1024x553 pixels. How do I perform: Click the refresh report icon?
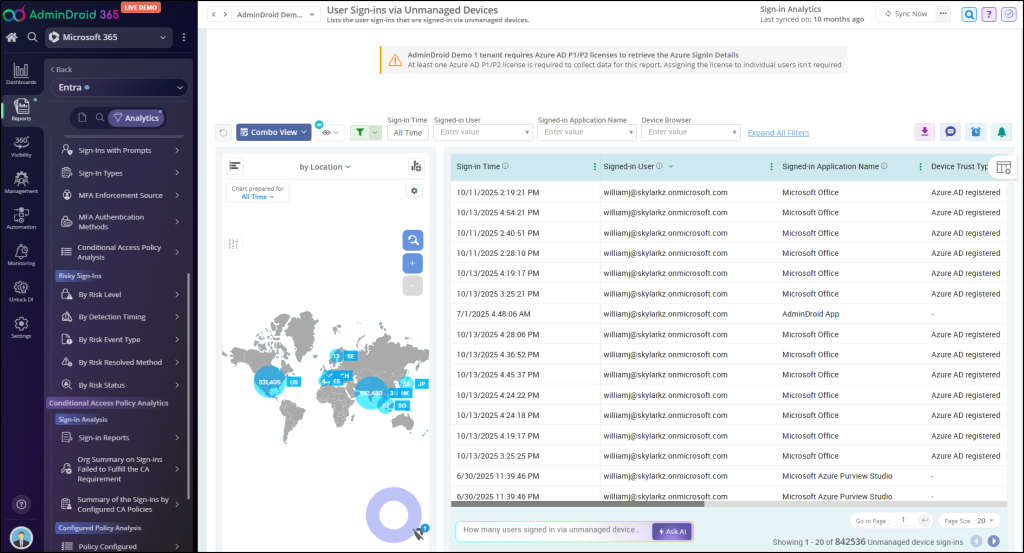223,133
